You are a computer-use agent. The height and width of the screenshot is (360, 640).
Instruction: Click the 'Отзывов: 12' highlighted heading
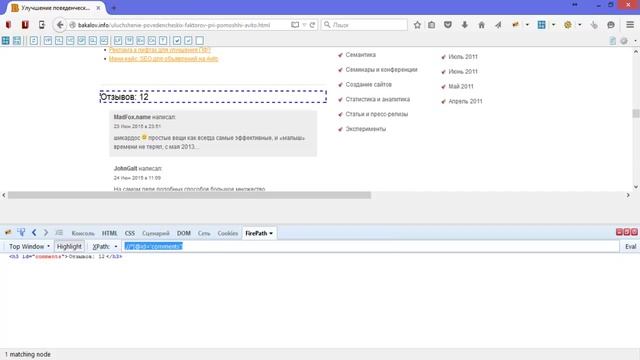pyautogui.click(x=213, y=97)
